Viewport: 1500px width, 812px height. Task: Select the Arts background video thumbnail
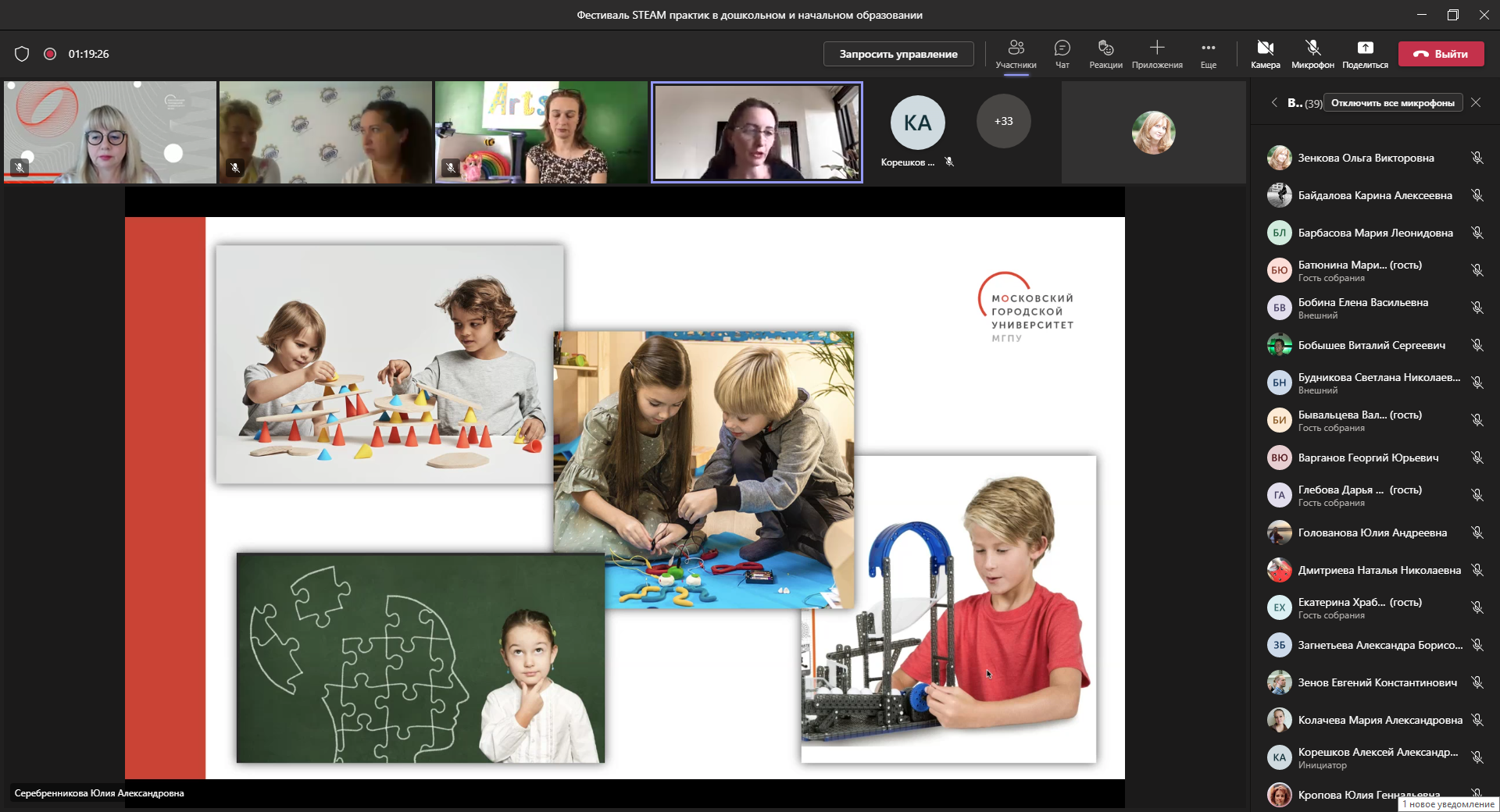541,132
